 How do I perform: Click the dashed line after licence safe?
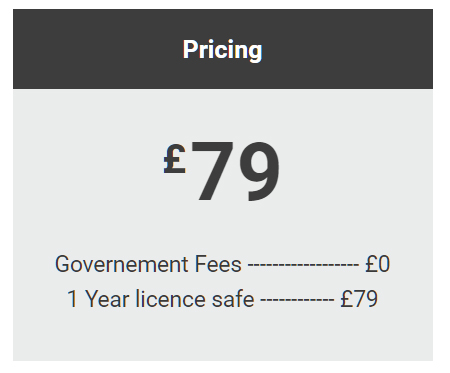pyautogui.click(x=297, y=300)
